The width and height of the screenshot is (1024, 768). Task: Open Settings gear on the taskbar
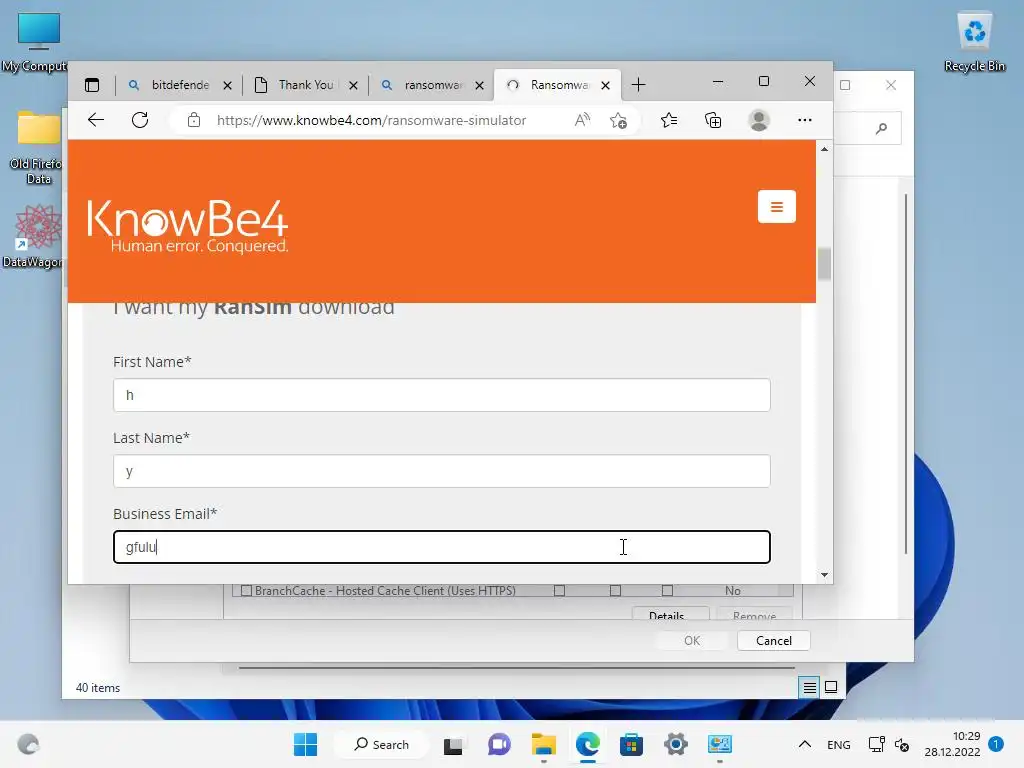(x=676, y=744)
